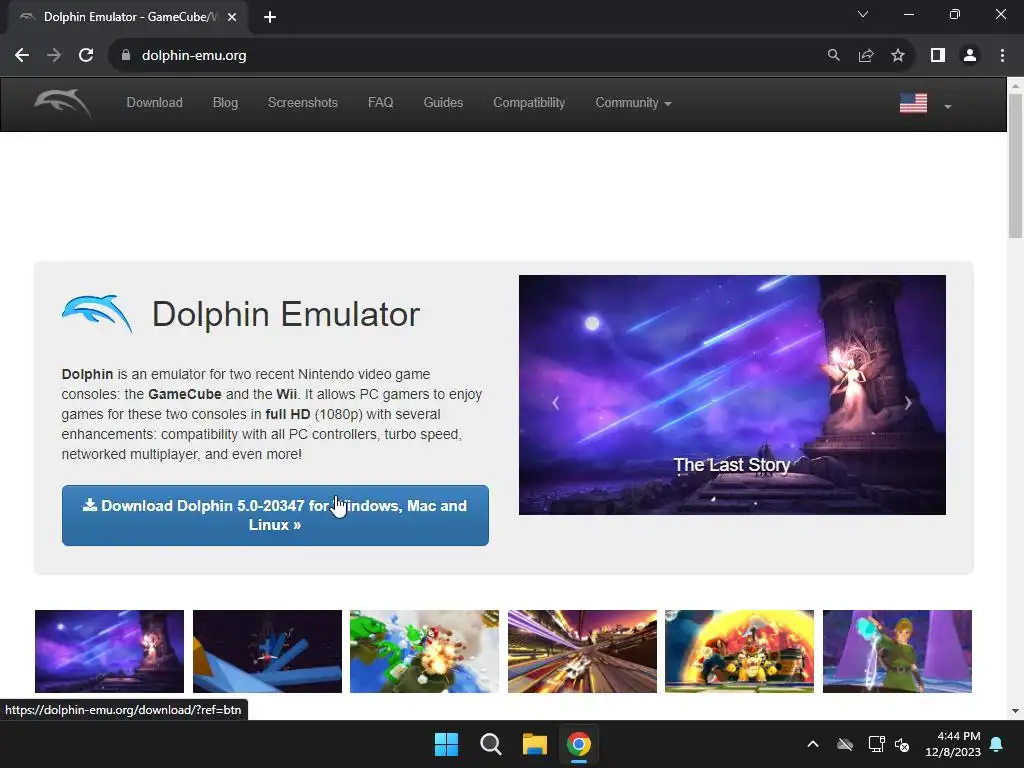The width and height of the screenshot is (1024, 768).
Task: Click The Last Story carousel image
Action: pyautogui.click(x=732, y=394)
